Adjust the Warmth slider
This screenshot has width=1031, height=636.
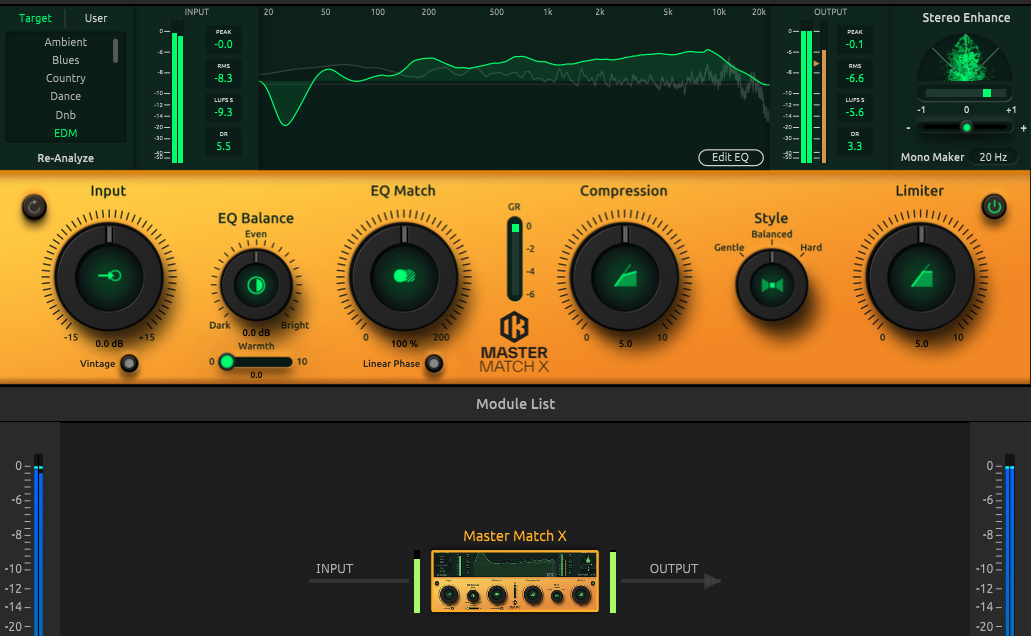[x=256, y=362]
